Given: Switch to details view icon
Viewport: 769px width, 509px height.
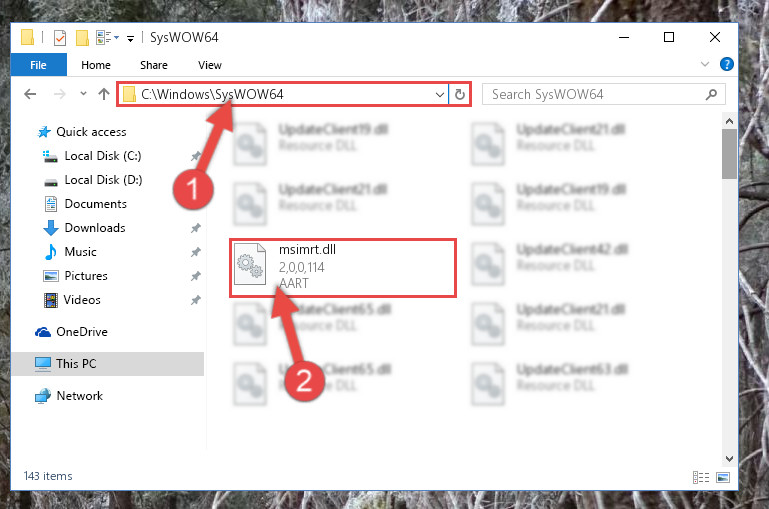Looking at the screenshot, I should pyautogui.click(x=701, y=477).
